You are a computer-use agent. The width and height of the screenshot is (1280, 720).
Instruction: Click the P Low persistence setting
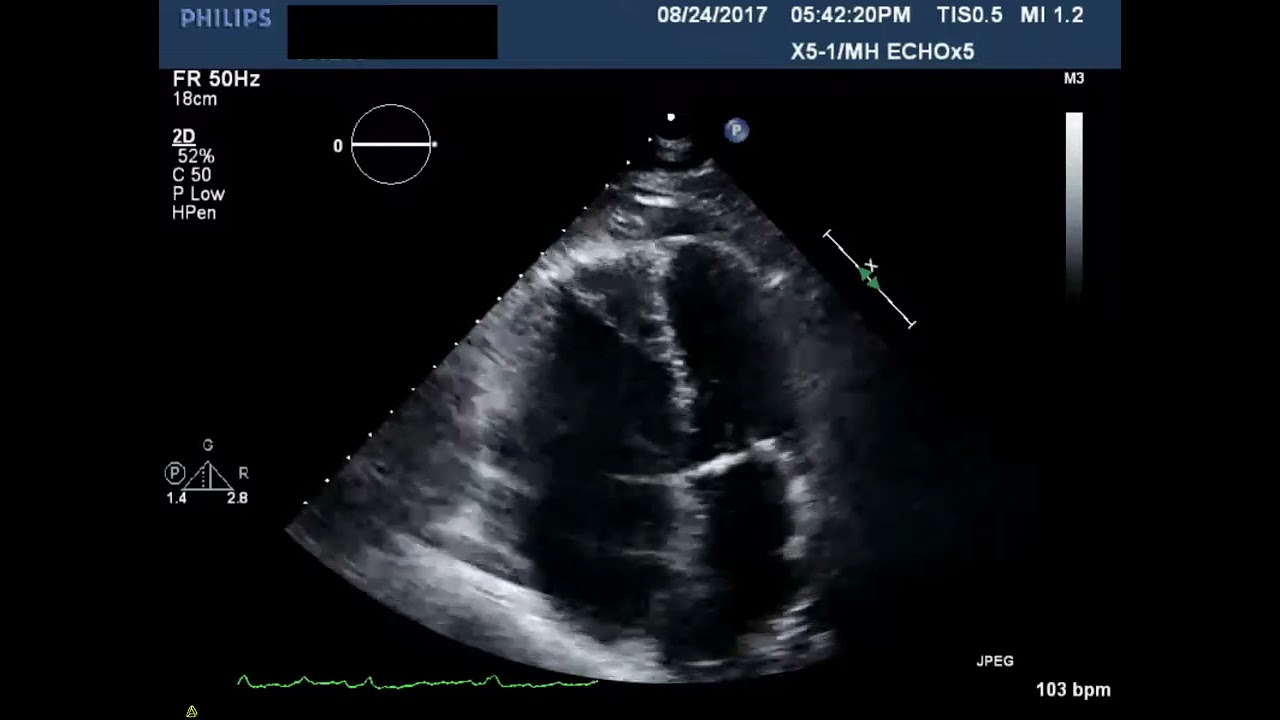coord(198,194)
